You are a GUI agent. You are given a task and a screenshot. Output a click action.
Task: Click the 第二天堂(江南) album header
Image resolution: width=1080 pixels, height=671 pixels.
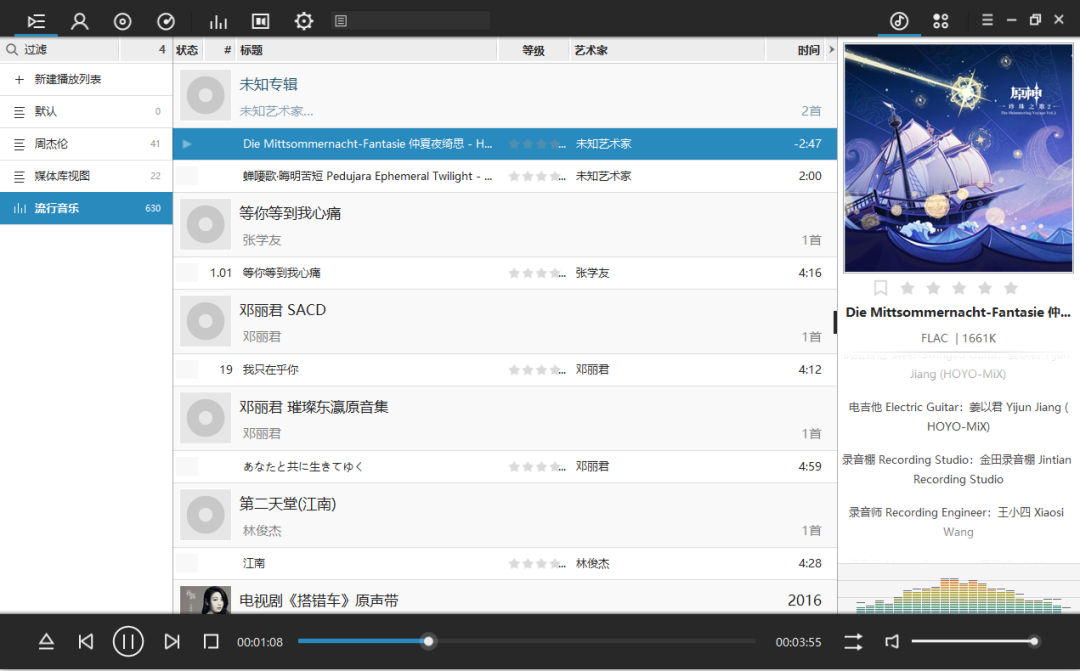coord(505,515)
